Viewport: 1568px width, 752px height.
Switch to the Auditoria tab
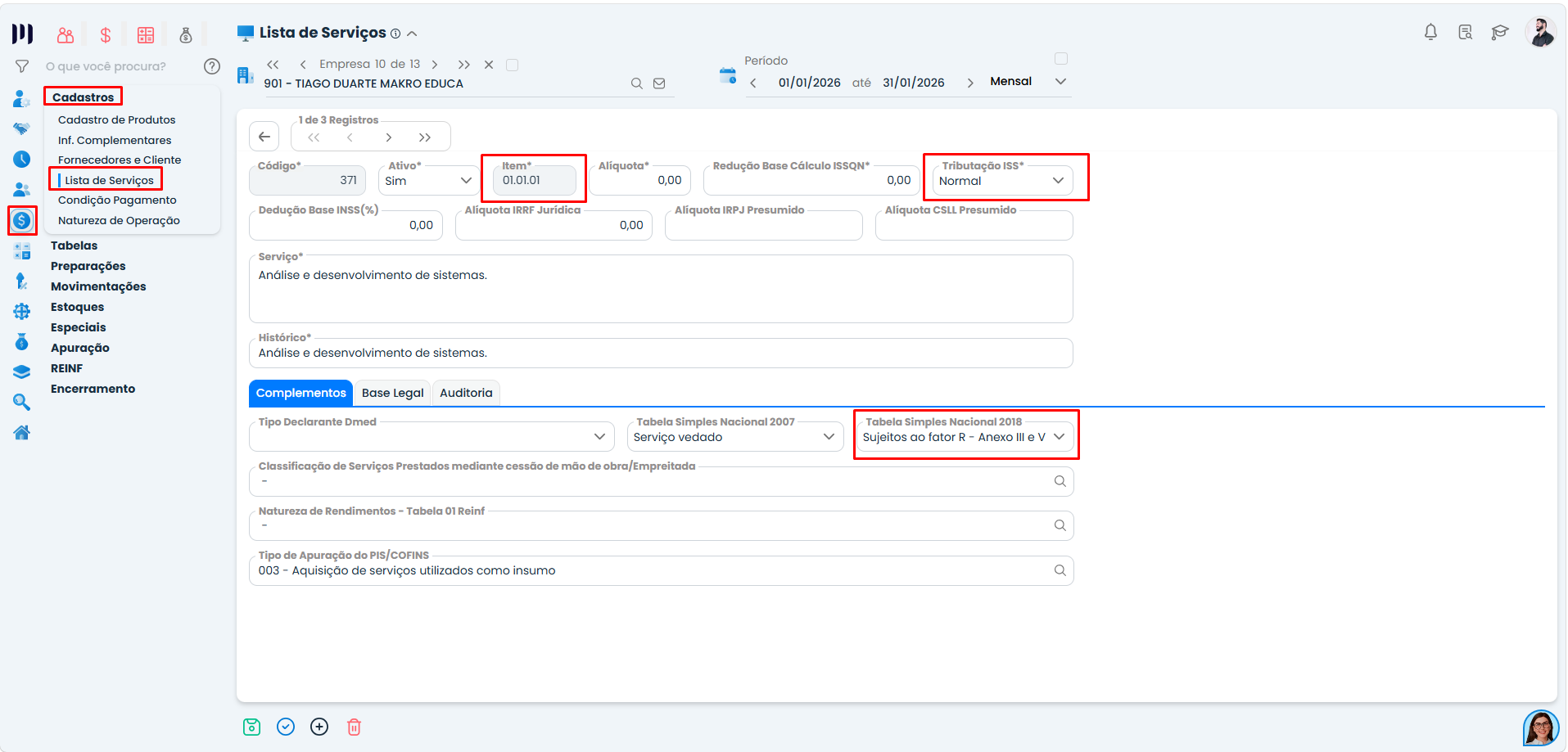pos(466,393)
